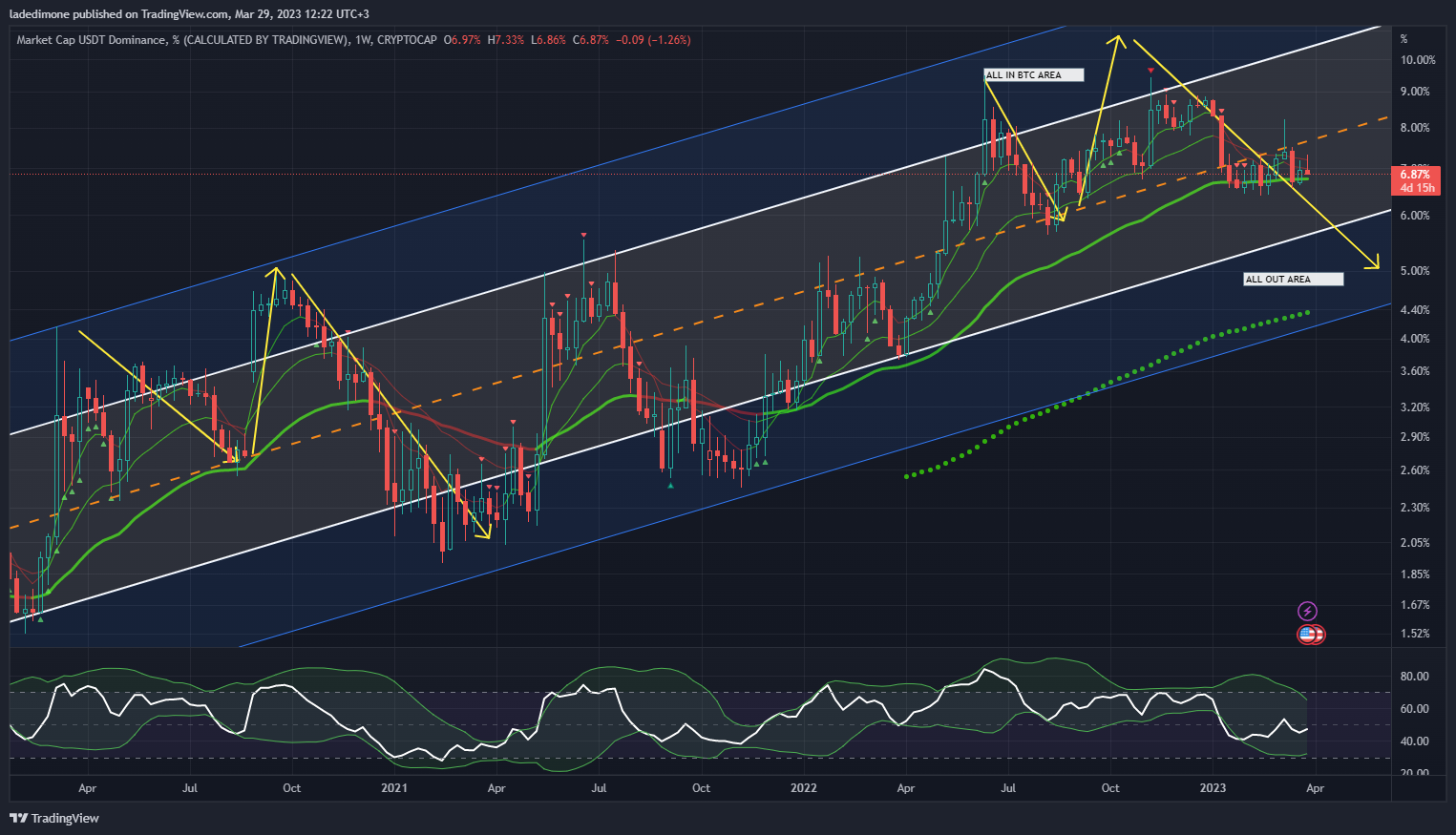1456x835 pixels.
Task: Click the close value C6.87%
Action: (590, 40)
